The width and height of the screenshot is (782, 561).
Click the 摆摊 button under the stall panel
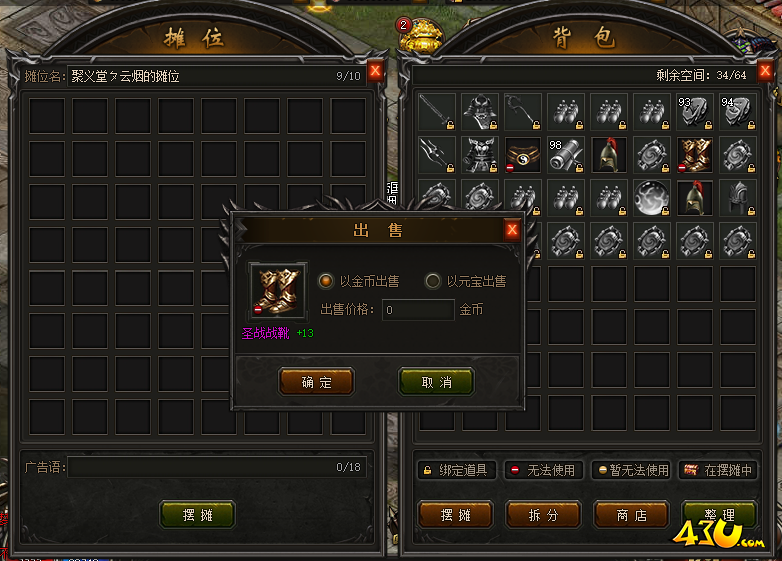[x=197, y=515]
